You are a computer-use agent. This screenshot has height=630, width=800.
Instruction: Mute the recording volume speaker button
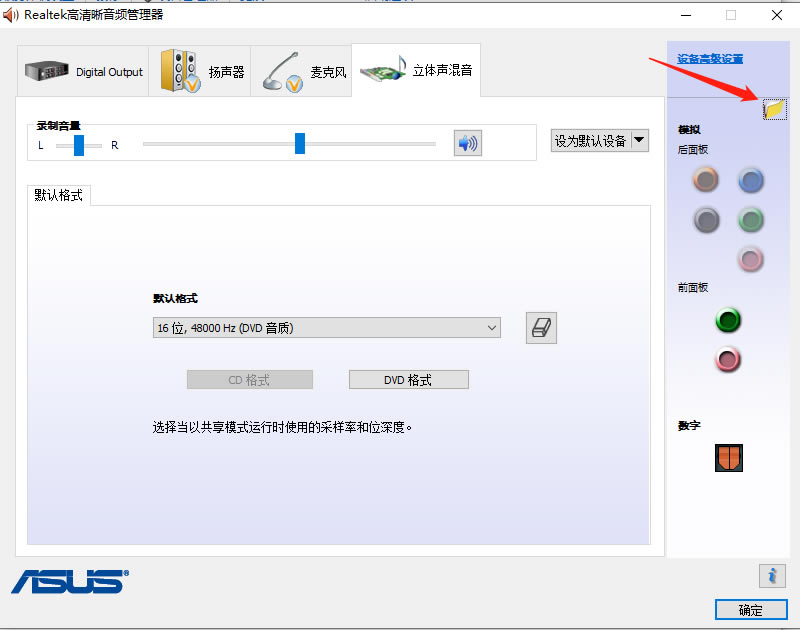467,143
